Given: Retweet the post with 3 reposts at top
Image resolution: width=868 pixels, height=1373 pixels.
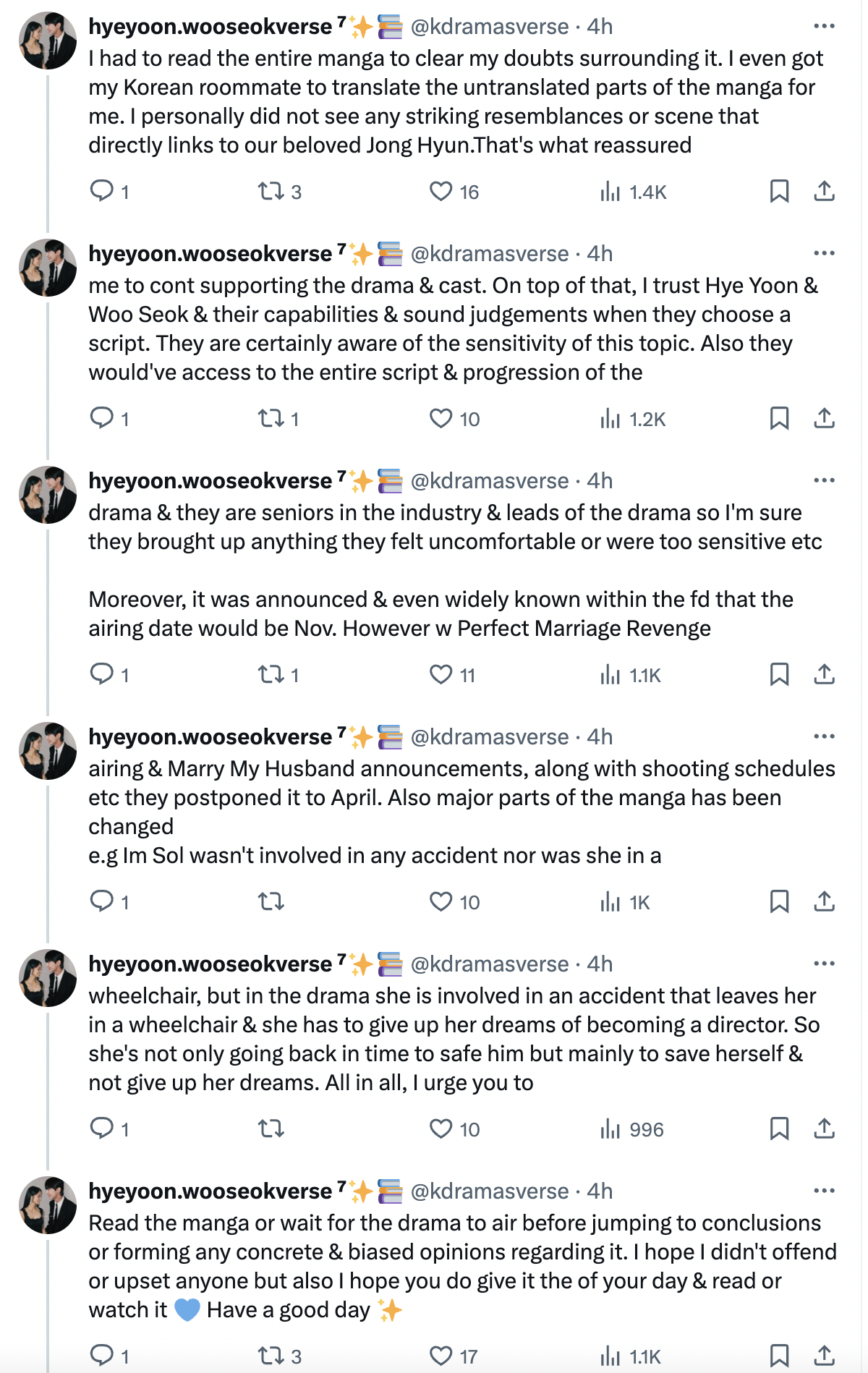Looking at the screenshot, I should coord(271,191).
